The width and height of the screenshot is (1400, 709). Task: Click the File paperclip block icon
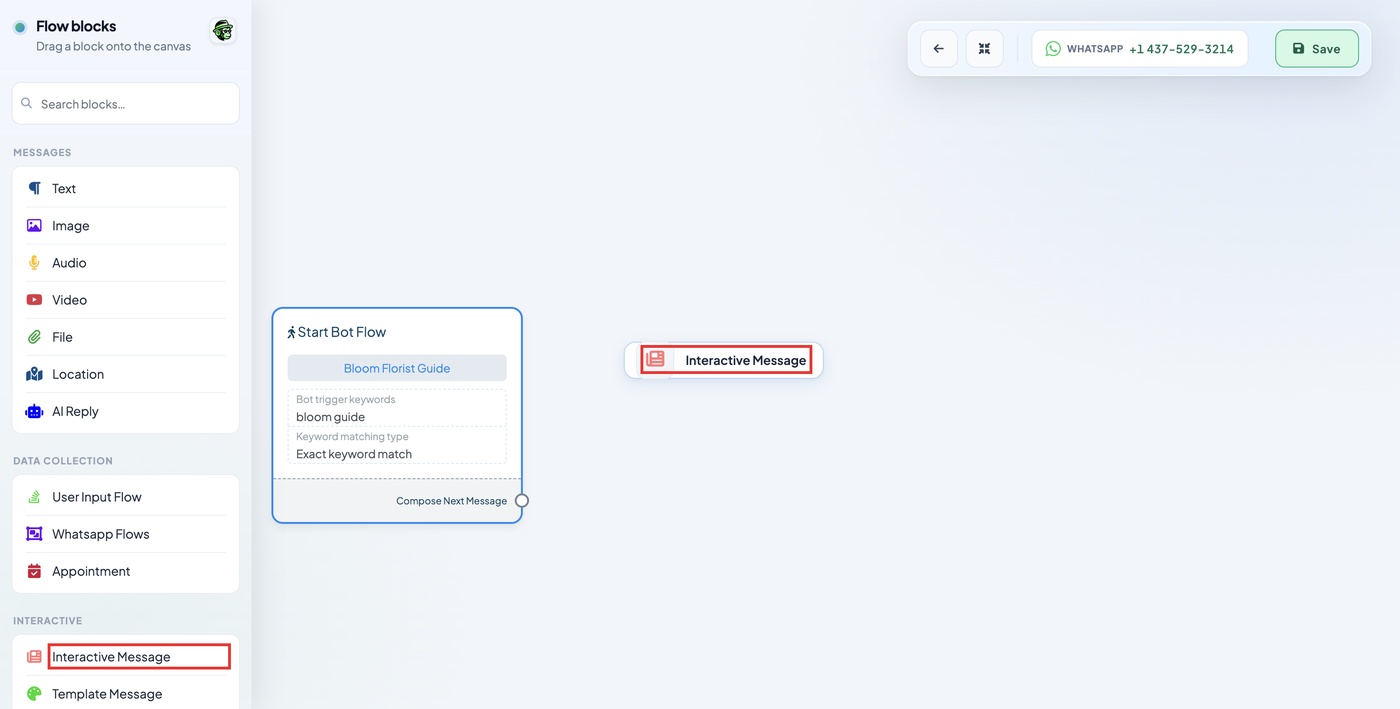tap(34, 337)
